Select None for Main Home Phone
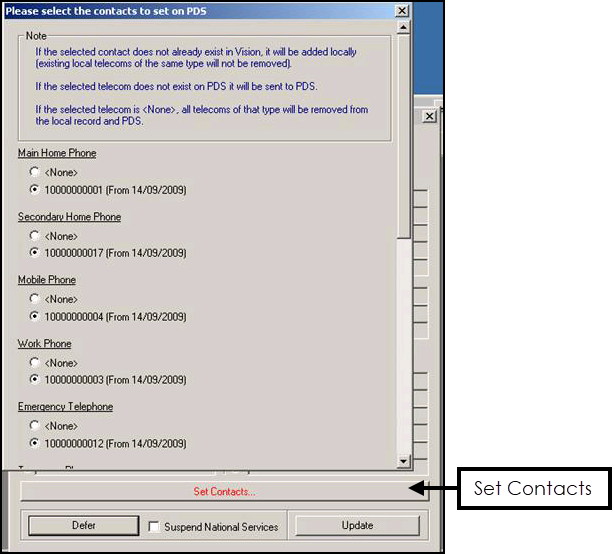This screenshot has height=554, width=615. (35, 172)
